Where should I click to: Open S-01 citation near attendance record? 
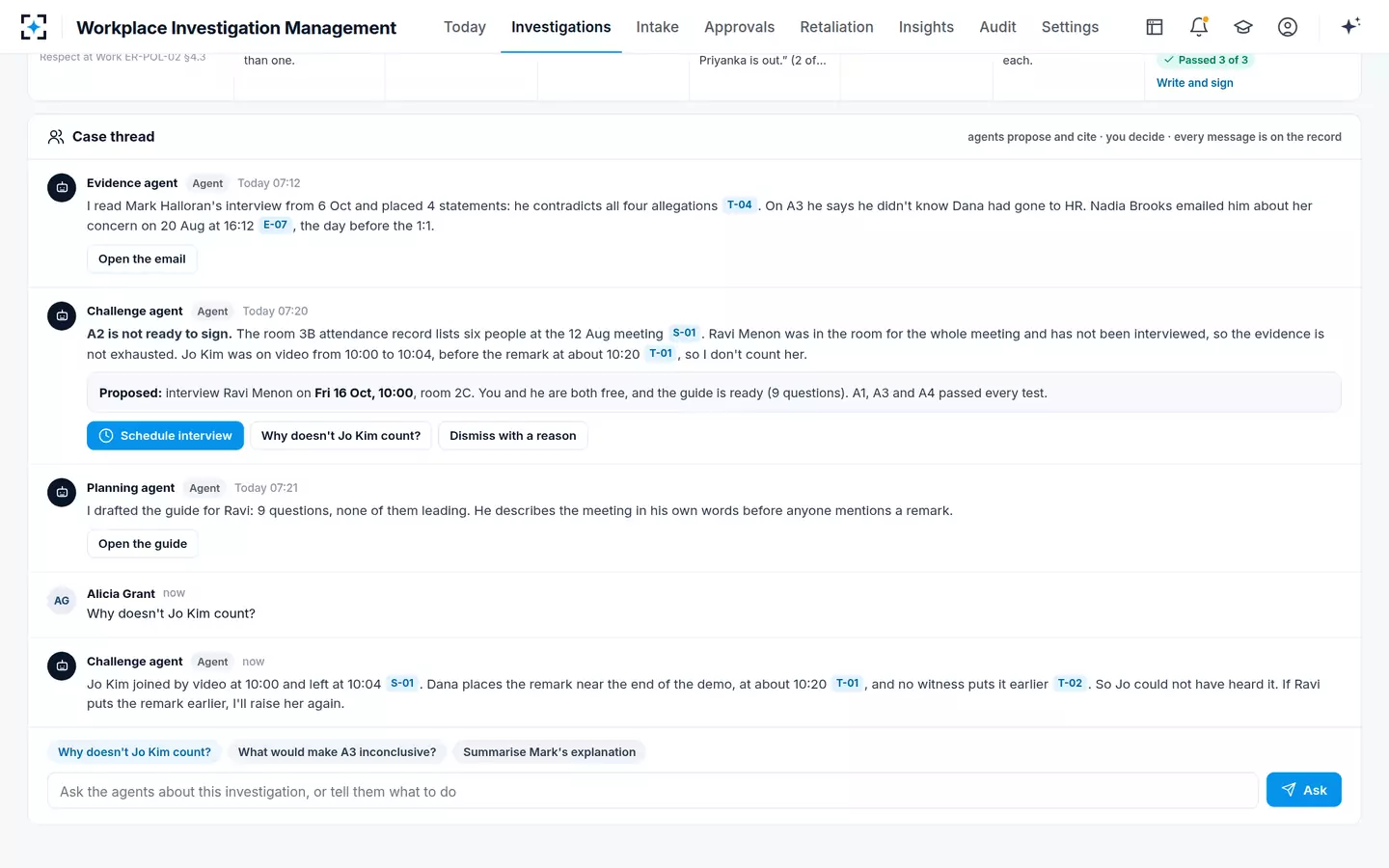tap(684, 333)
